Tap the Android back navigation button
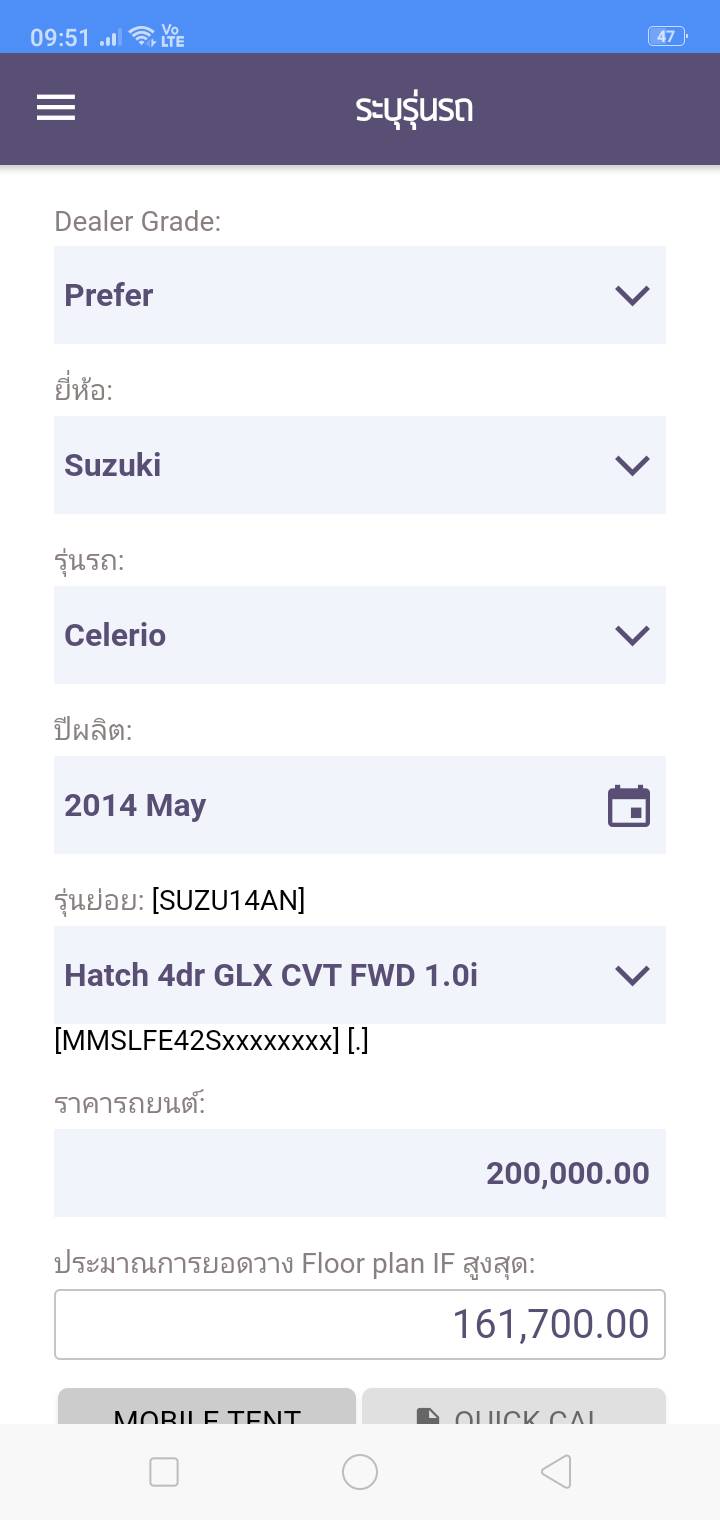720x1520 pixels. tap(556, 1472)
